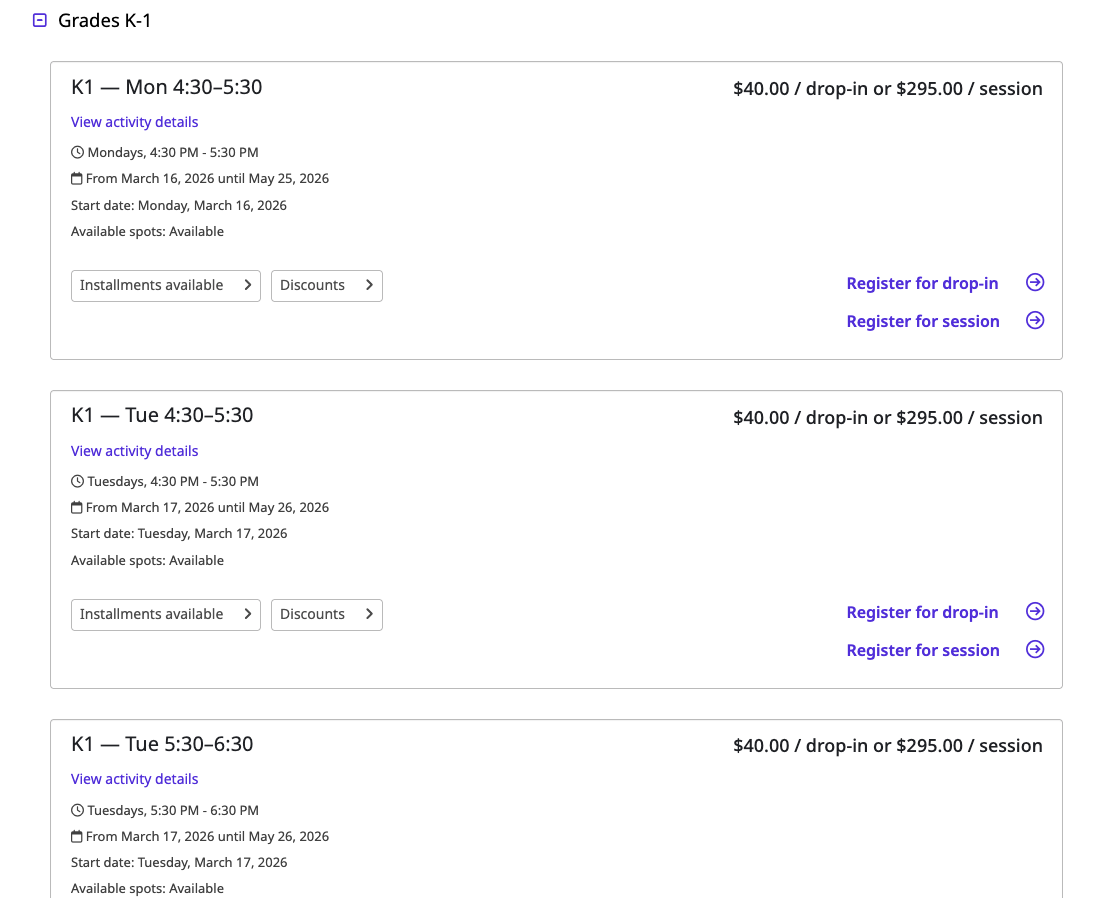1111x898 pixels.
Task: Expand Discounts for Mon 4:30–5:30 class
Action: pyautogui.click(x=326, y=285)
